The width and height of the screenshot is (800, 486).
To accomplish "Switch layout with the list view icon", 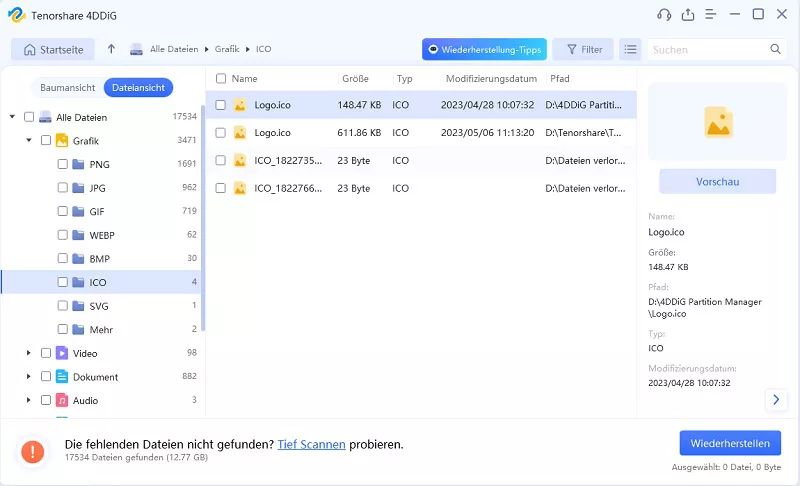I will [x=631, y=49].
